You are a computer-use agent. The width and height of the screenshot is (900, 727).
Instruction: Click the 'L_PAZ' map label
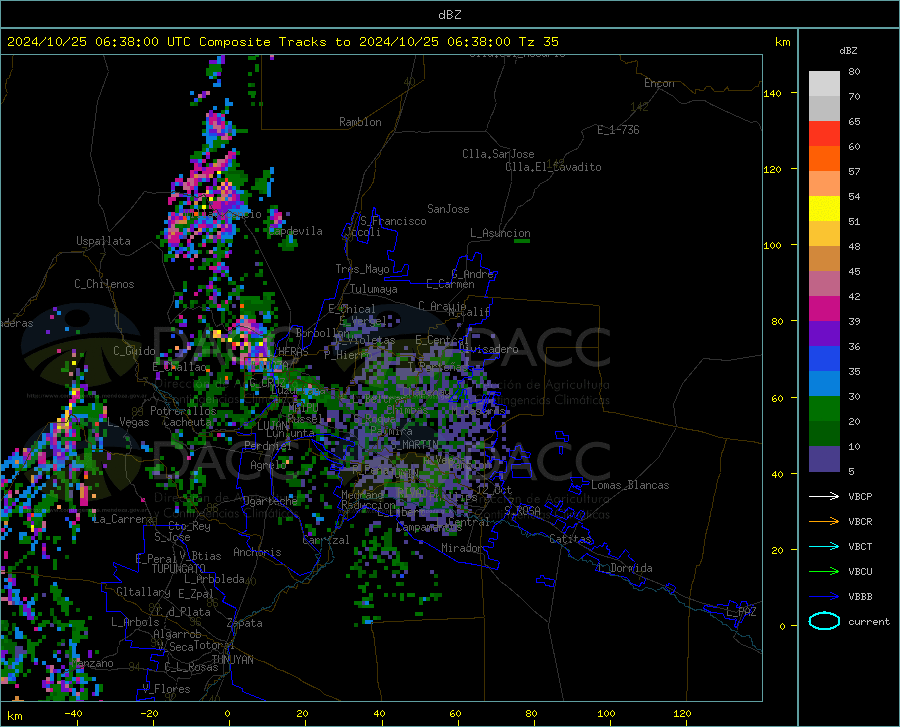pos(741,612)
